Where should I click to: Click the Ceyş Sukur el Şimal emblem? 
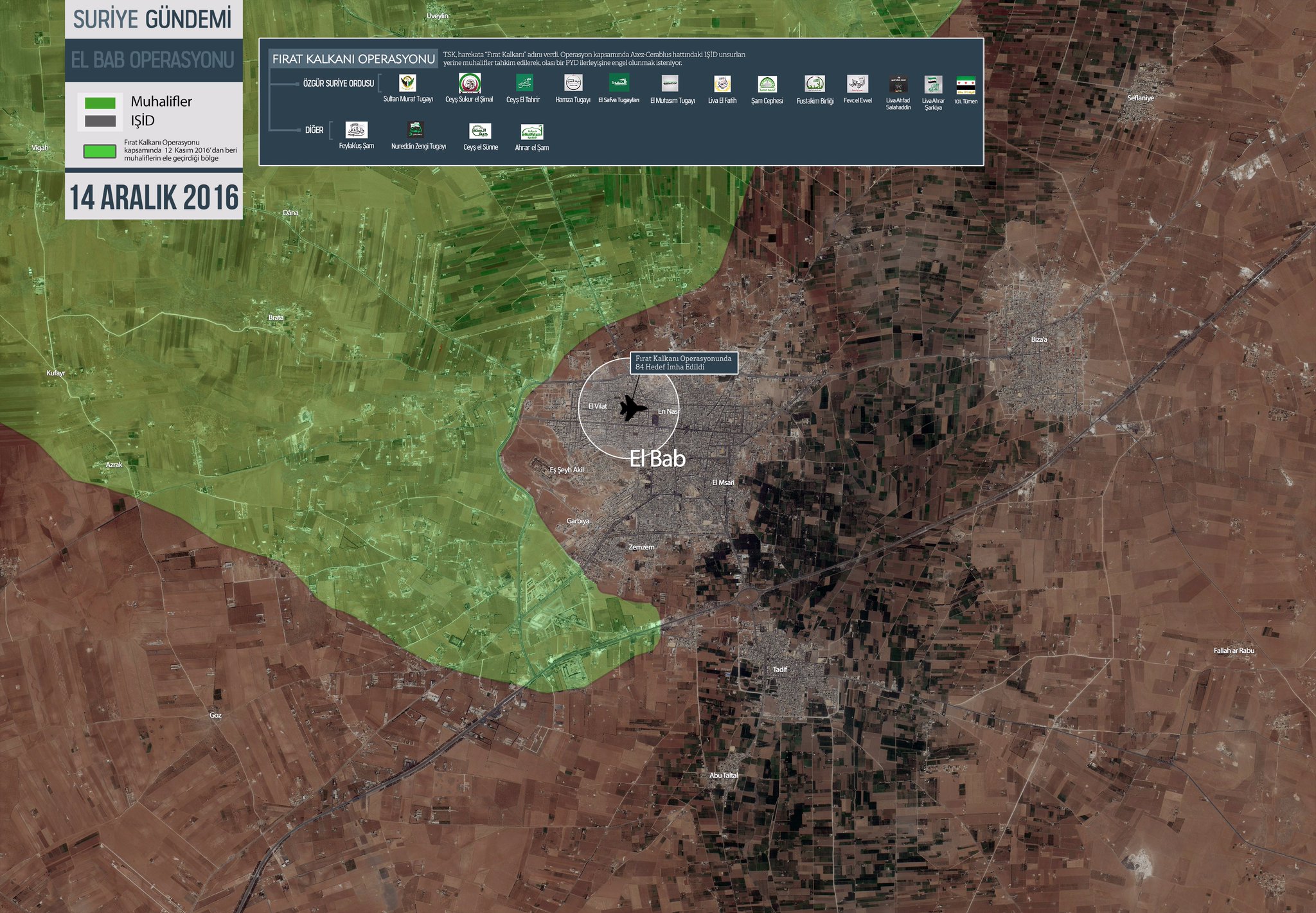[x=470, y=83]
